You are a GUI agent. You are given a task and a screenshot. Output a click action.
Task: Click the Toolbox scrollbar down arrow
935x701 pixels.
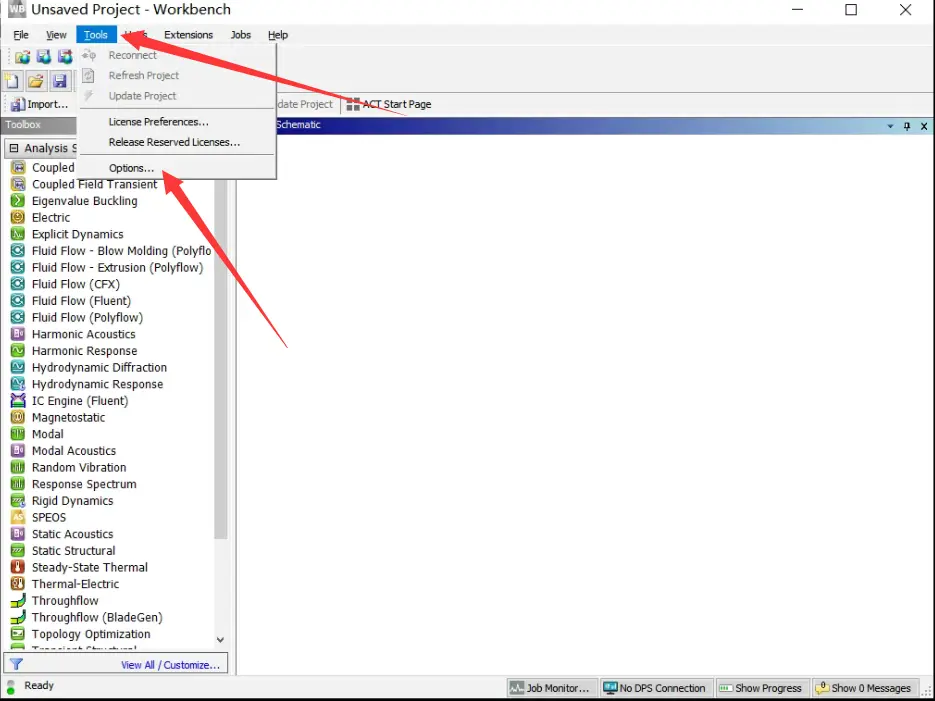[221, 640]
